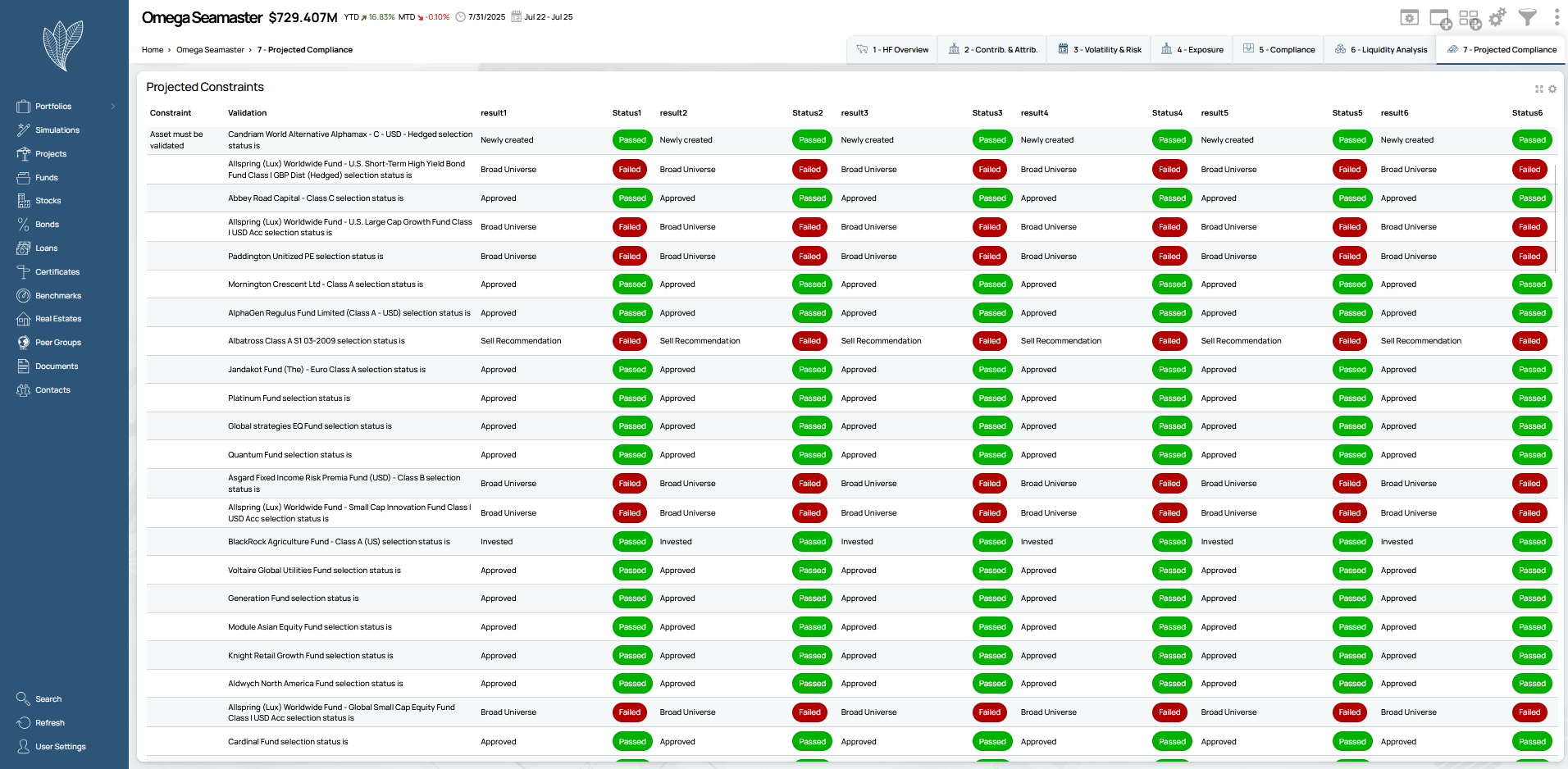Go to Simulations in sidebar
Screen dimensions: 1568x769
(57, 130)
